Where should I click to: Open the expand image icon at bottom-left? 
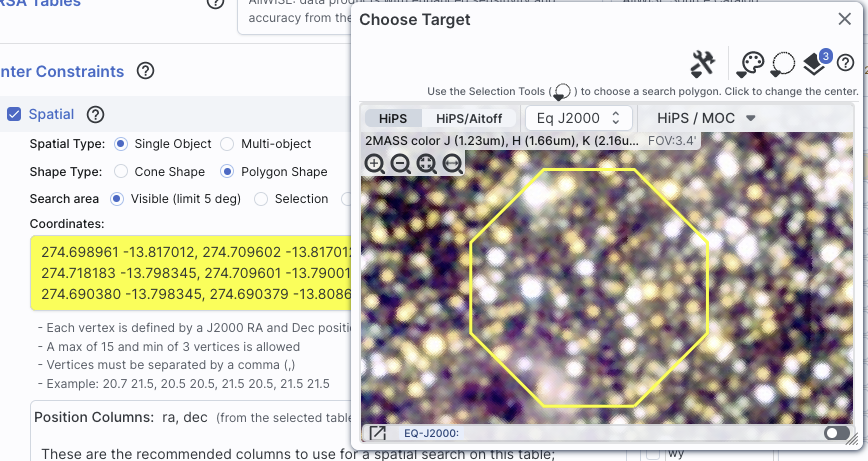click(x=377, y=433)
